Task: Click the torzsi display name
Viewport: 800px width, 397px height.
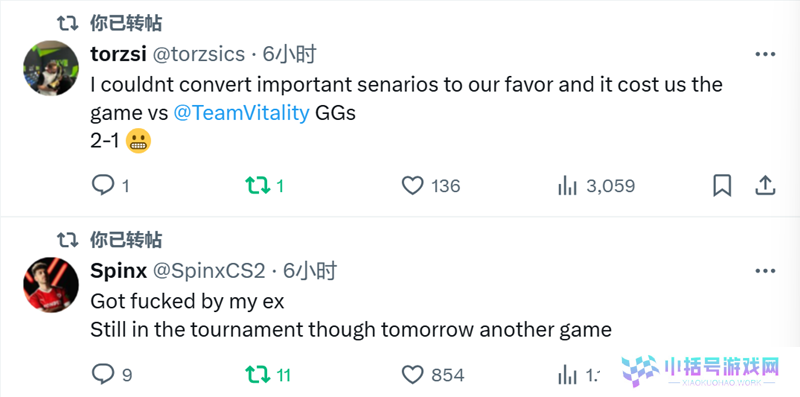Action: point(118,54)
